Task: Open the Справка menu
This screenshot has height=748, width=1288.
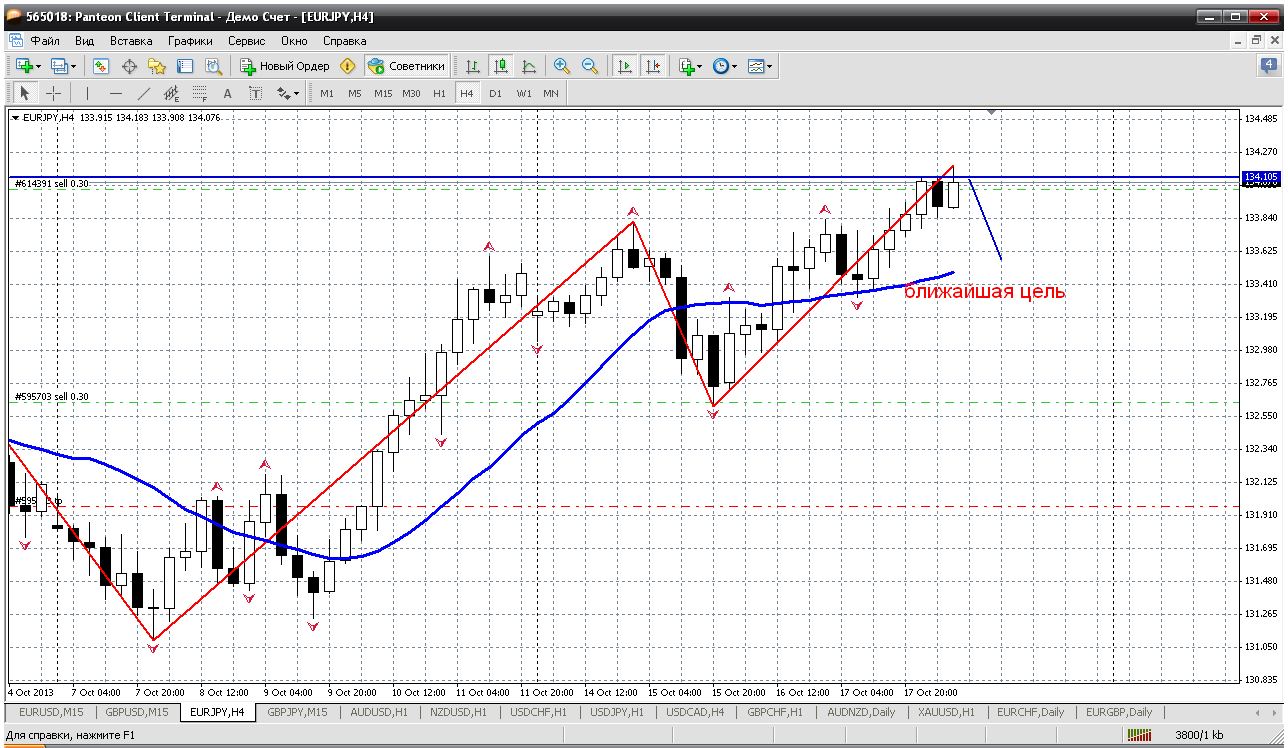Action: 345,41
